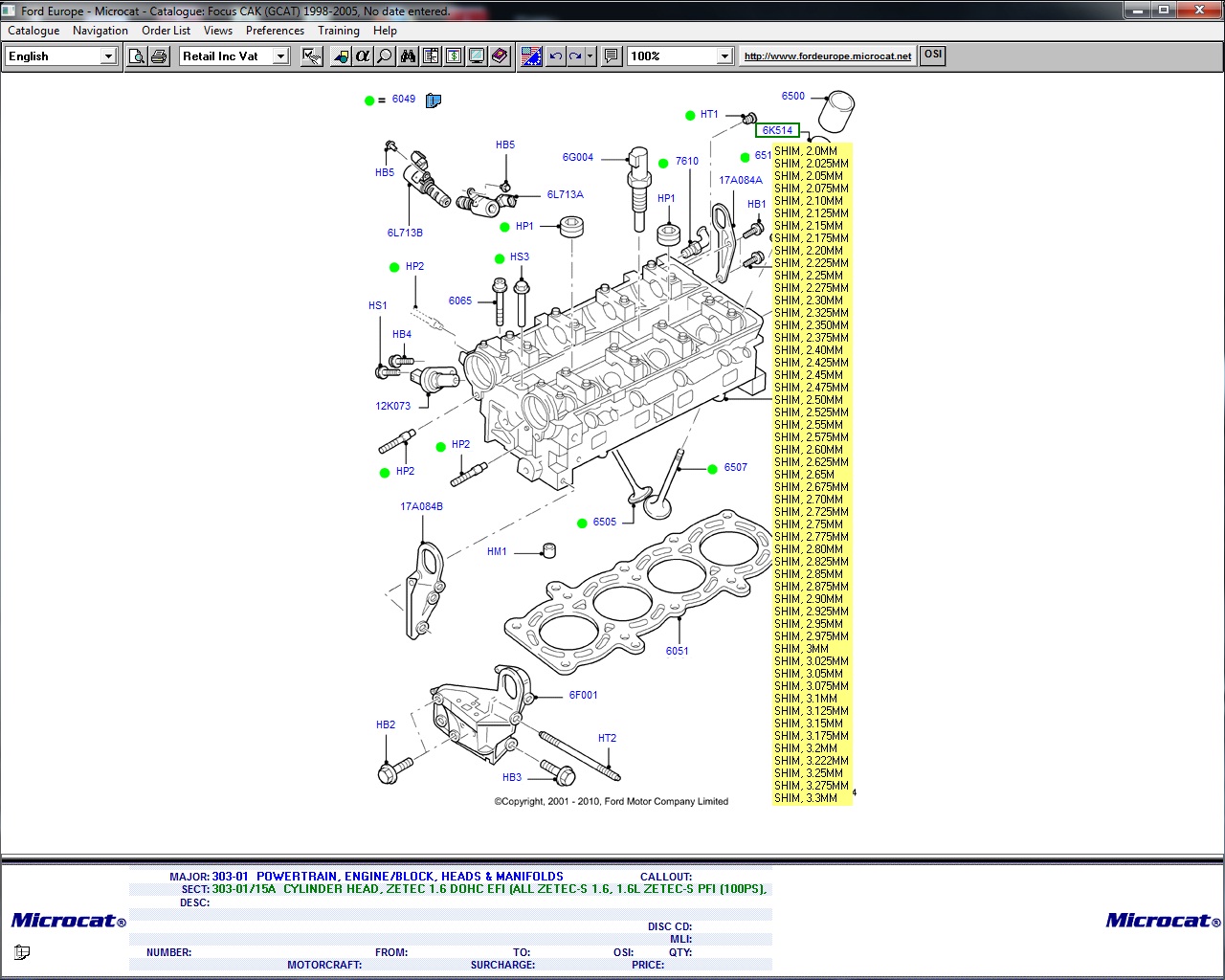Select callout 17A084A bracket label
The width and height of the screenshot is (1225, 980).
coord(741,181)
